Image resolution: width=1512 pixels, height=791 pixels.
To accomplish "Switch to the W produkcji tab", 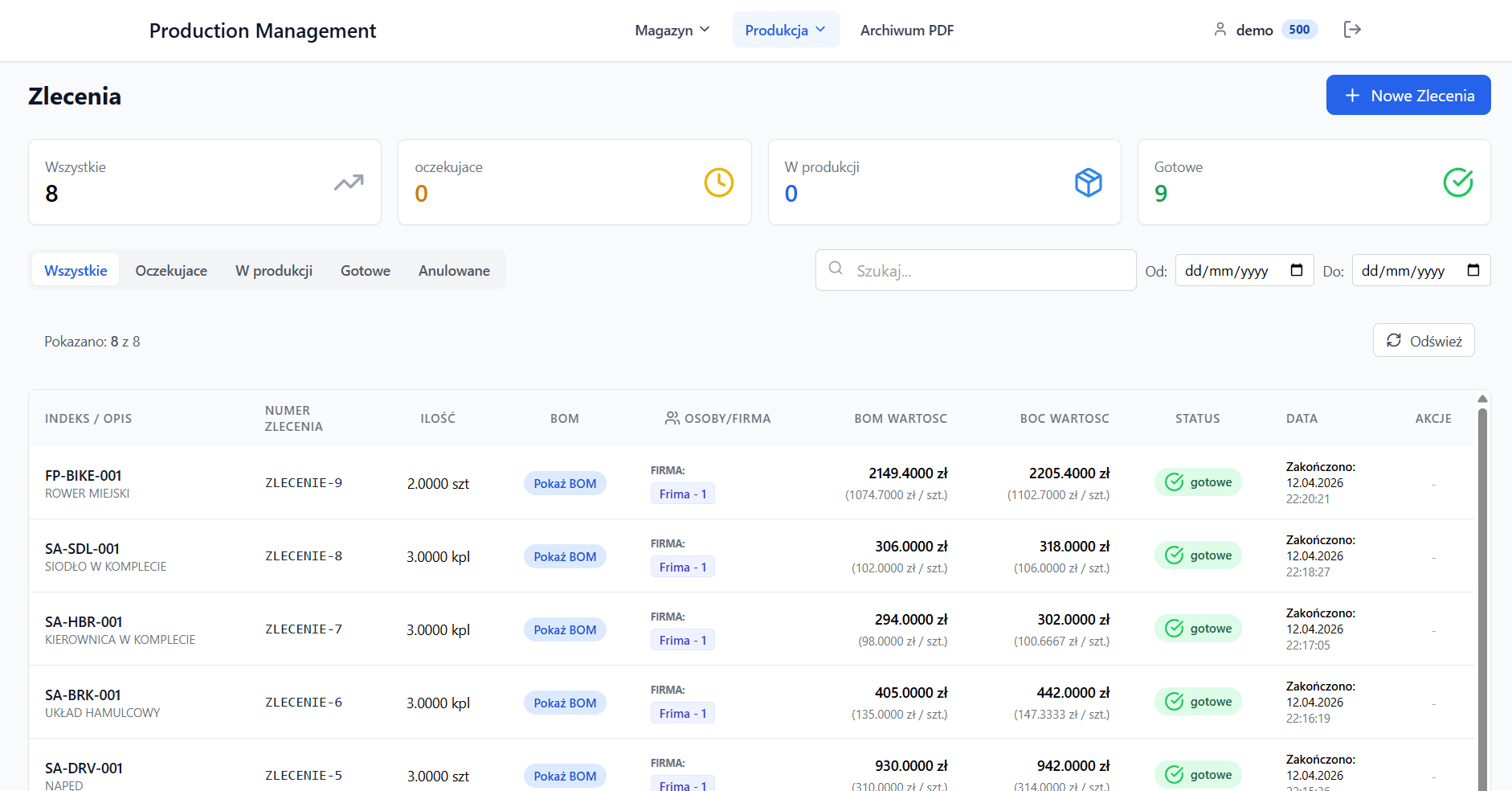I will [x=274, y=270].
